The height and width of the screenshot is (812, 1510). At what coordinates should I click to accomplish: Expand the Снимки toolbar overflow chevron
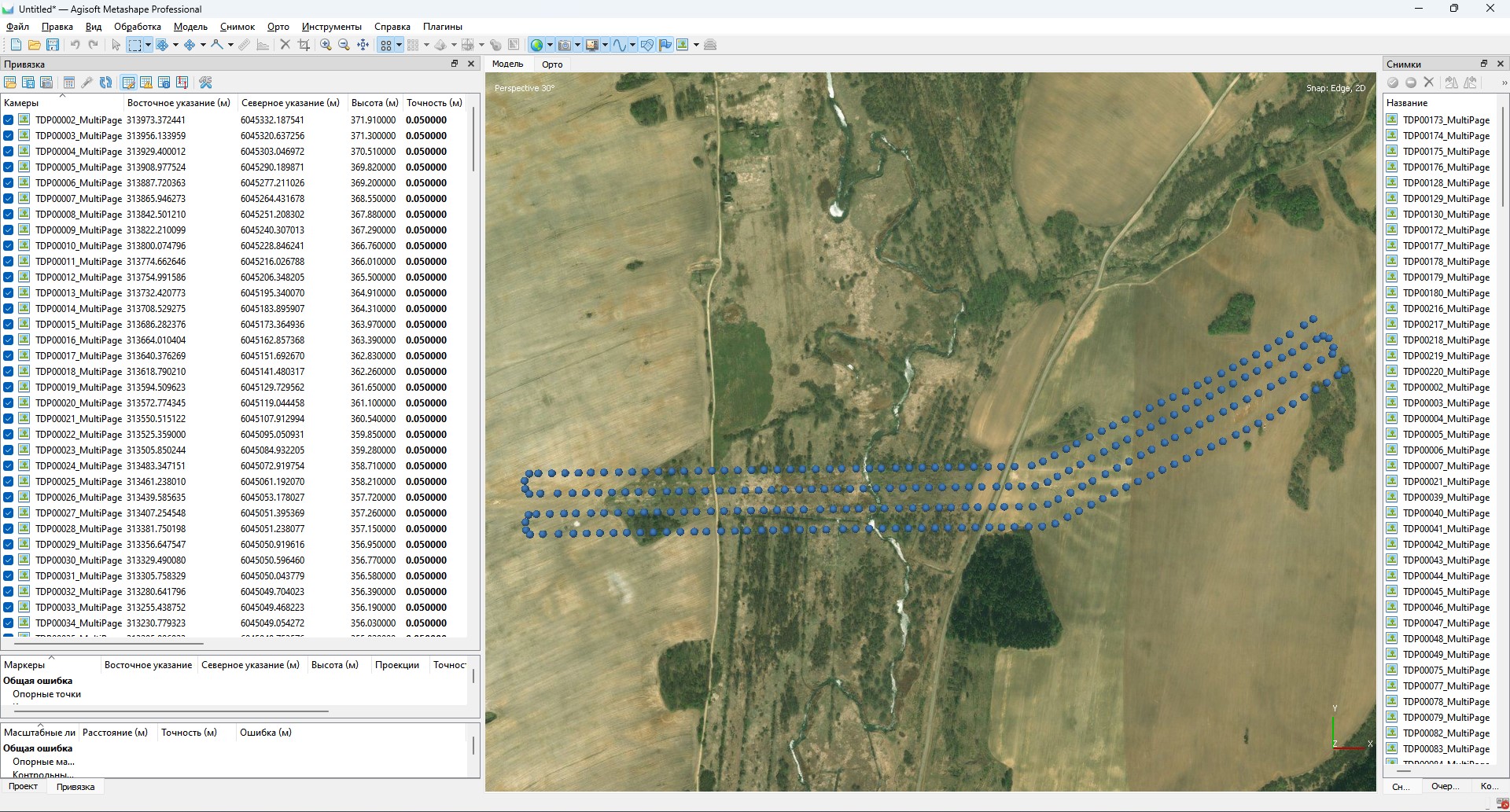(x=1504, y=83)
